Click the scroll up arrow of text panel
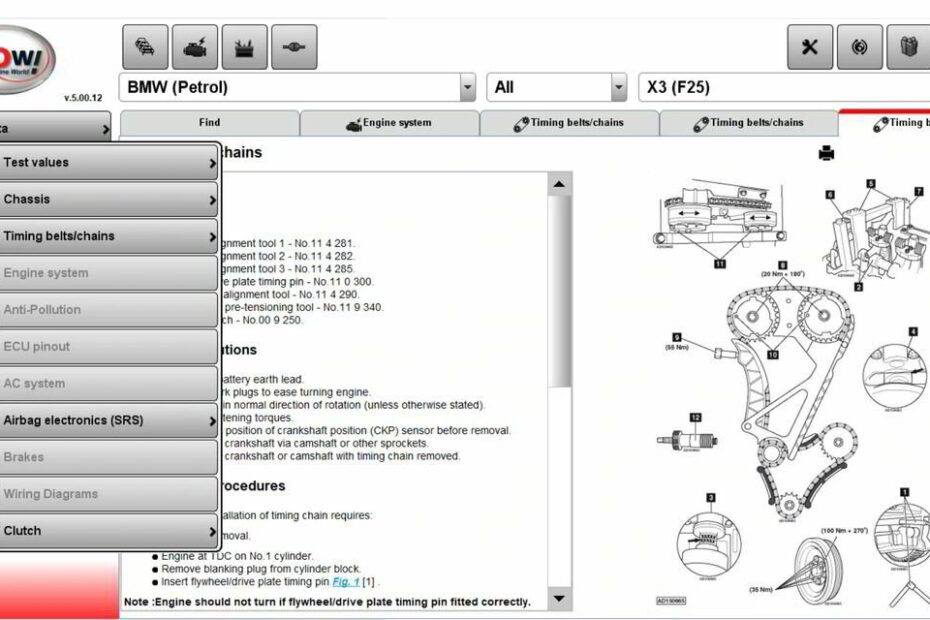Viewport: 930px width, 620px height. point(559,185)
